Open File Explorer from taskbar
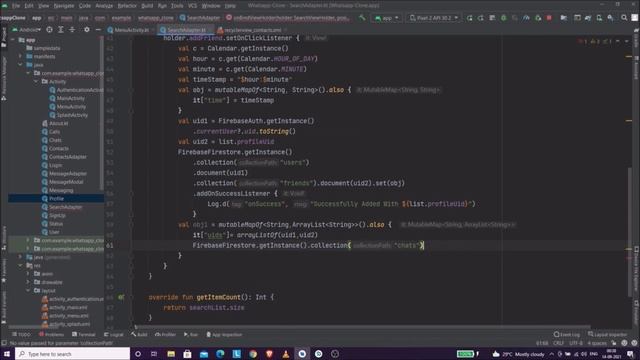The width and height of the screenshot is (640, 360). point(171,354)
